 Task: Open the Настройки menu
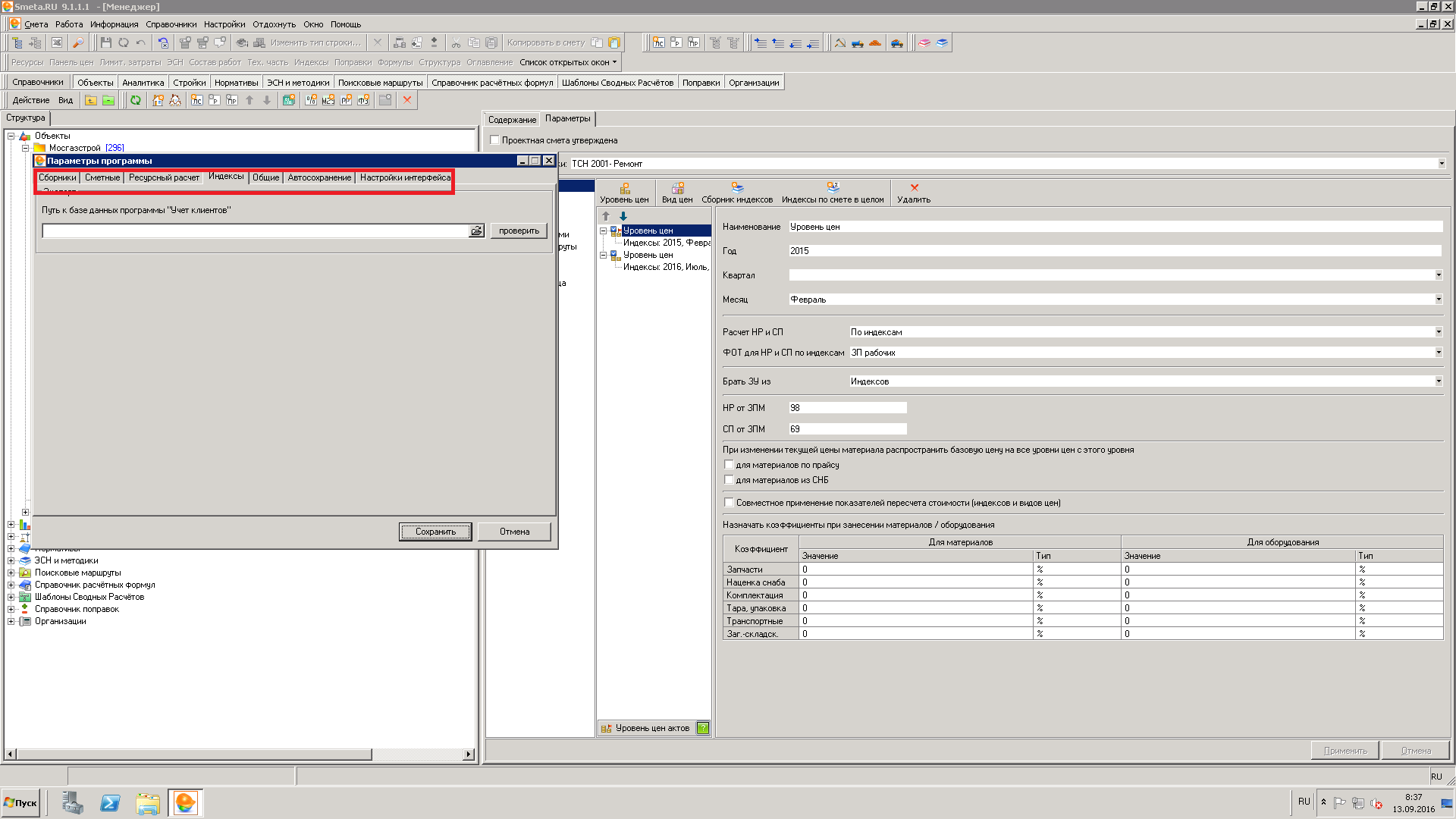224,24
